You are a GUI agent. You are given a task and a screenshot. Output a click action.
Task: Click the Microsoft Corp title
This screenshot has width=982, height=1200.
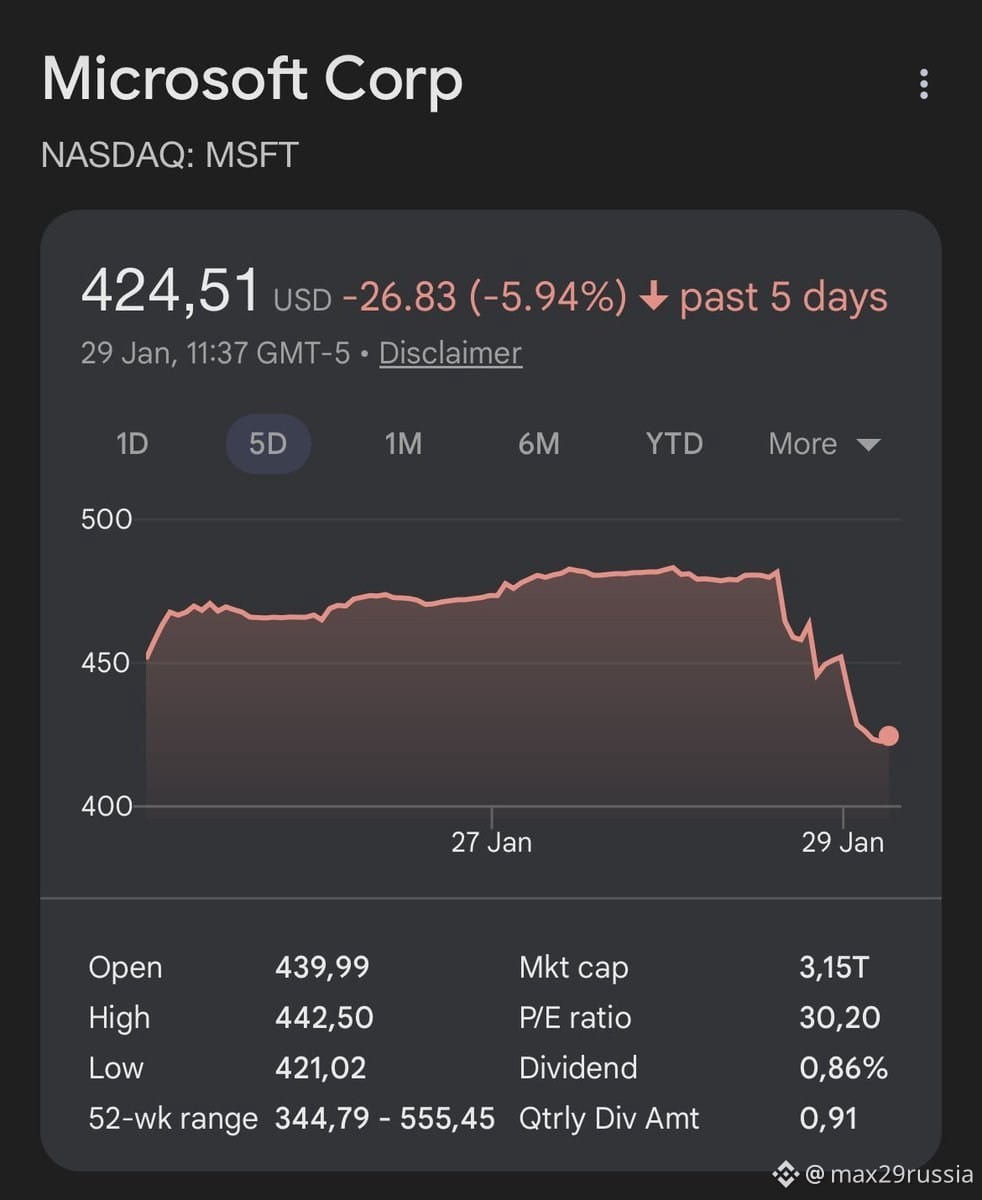[252, 80]
